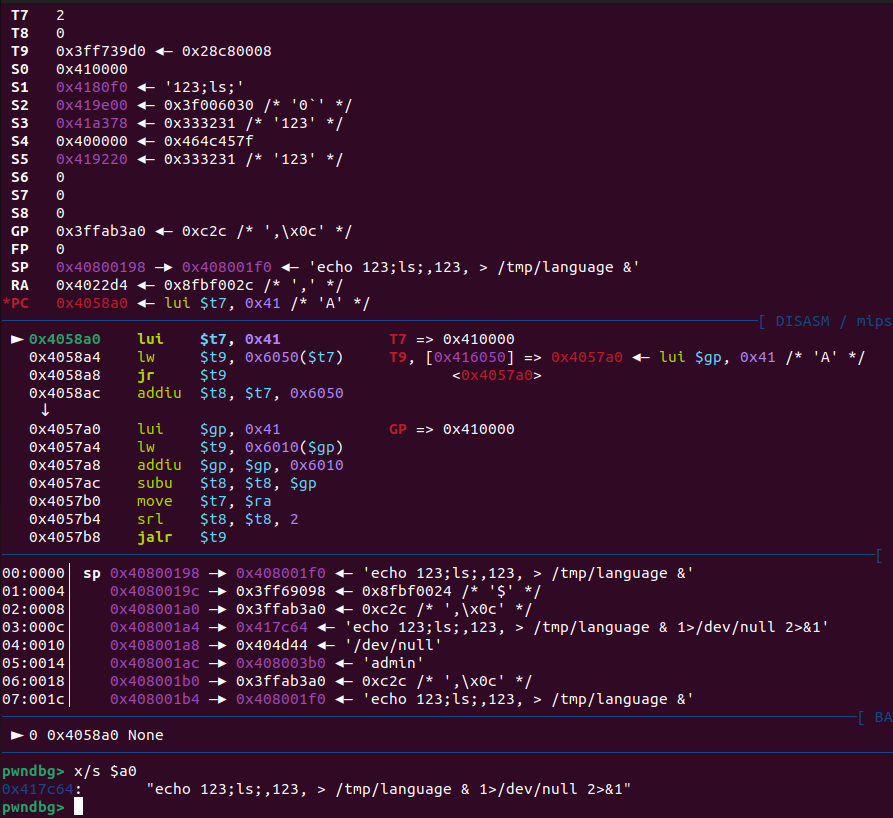This screenshot has width=893, height=818.
Task: Select address 0x419e00 in S2 register row
Action: click(x=92, y=105)
